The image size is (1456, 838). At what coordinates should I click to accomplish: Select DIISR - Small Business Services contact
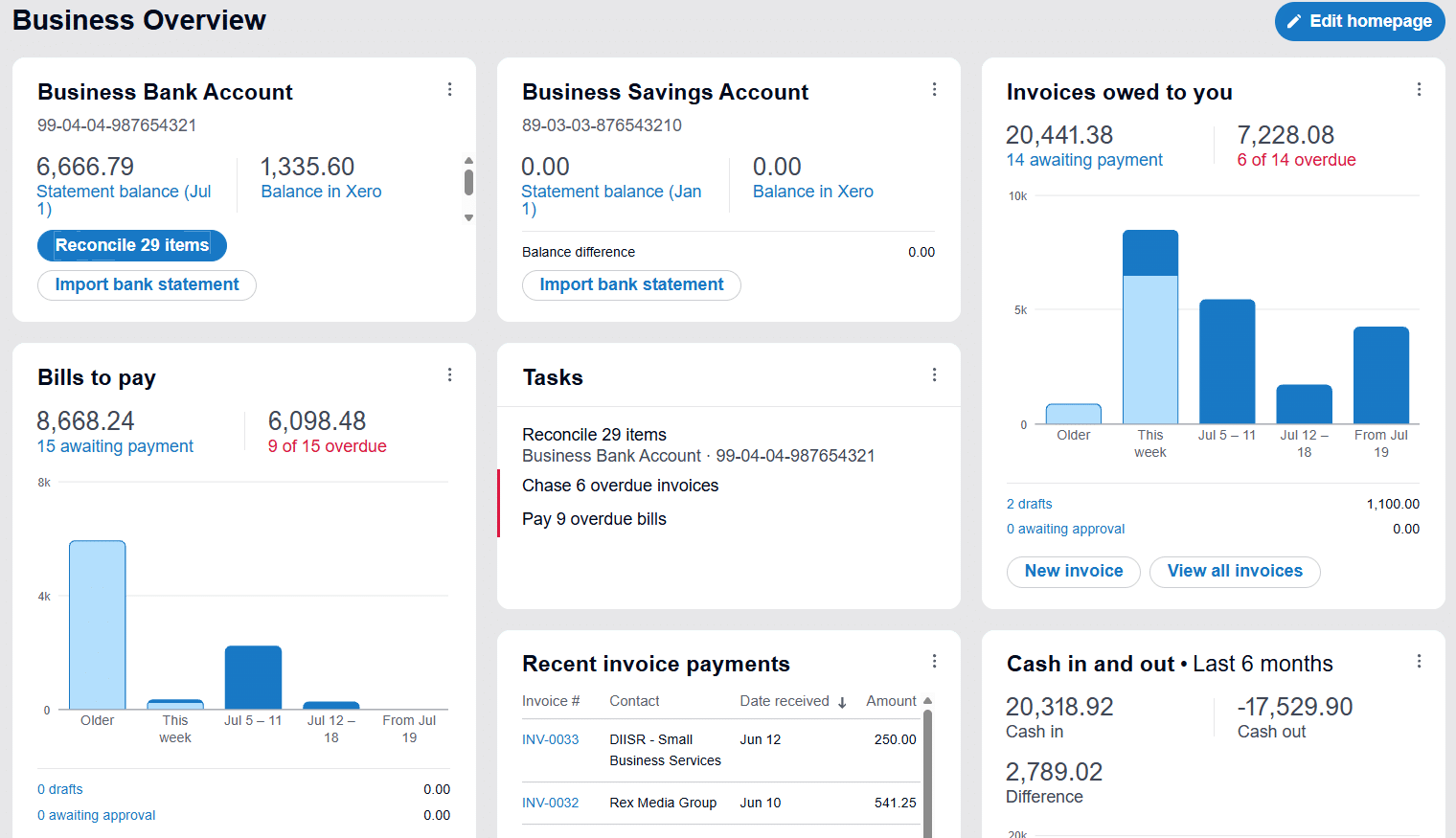click(665, 750)
